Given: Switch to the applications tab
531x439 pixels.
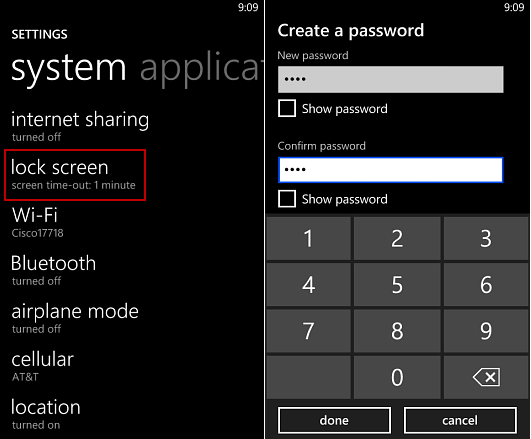Looking at the screenshot, I should [201, 69].
